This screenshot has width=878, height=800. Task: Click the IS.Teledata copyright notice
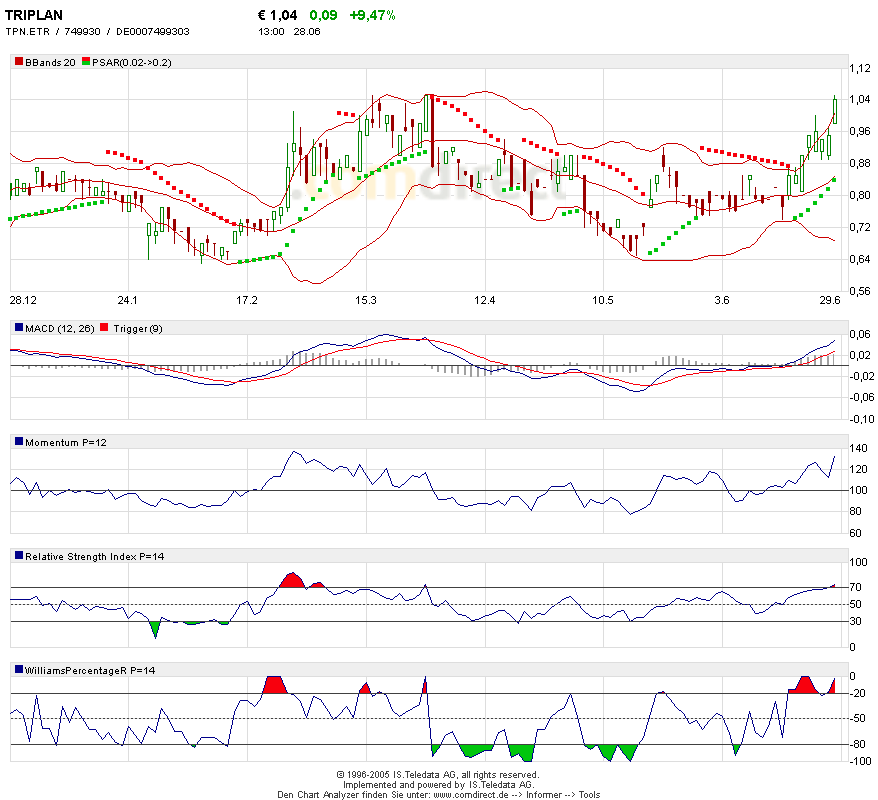point(438,775)
